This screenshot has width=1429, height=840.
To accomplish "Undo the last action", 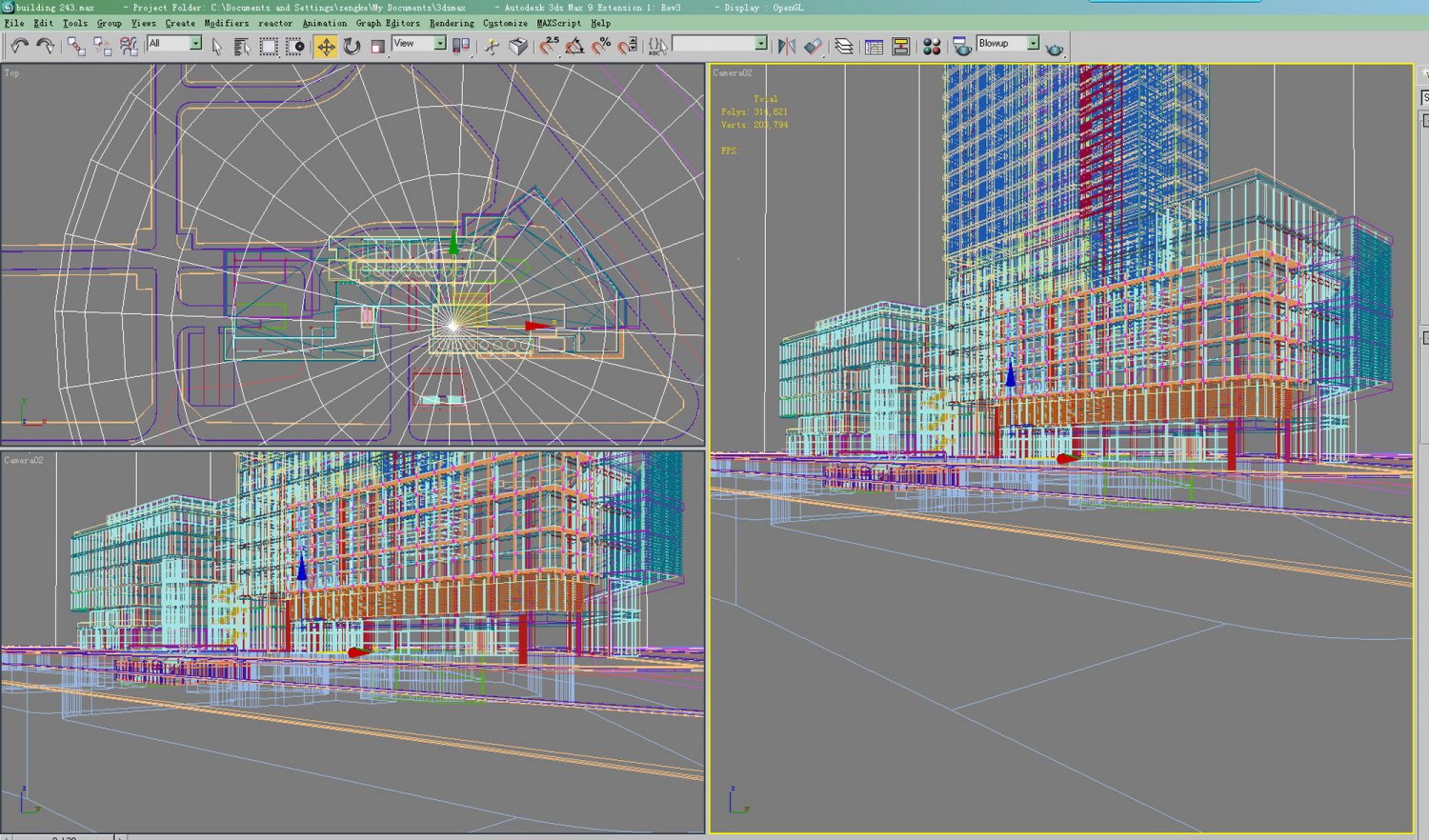I will 19,46.
